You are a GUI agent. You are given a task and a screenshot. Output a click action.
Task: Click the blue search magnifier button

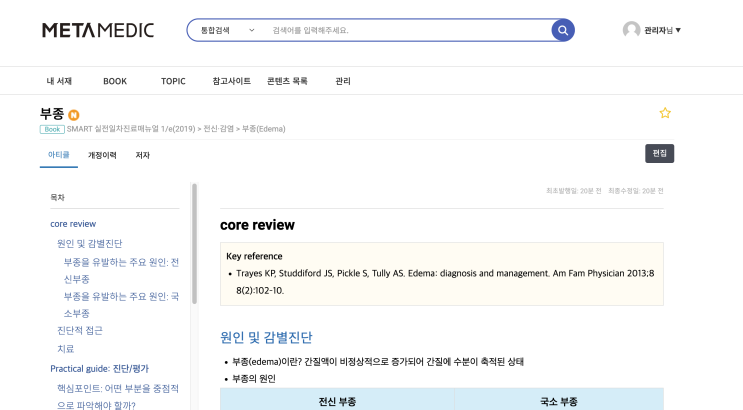(563, 30)
